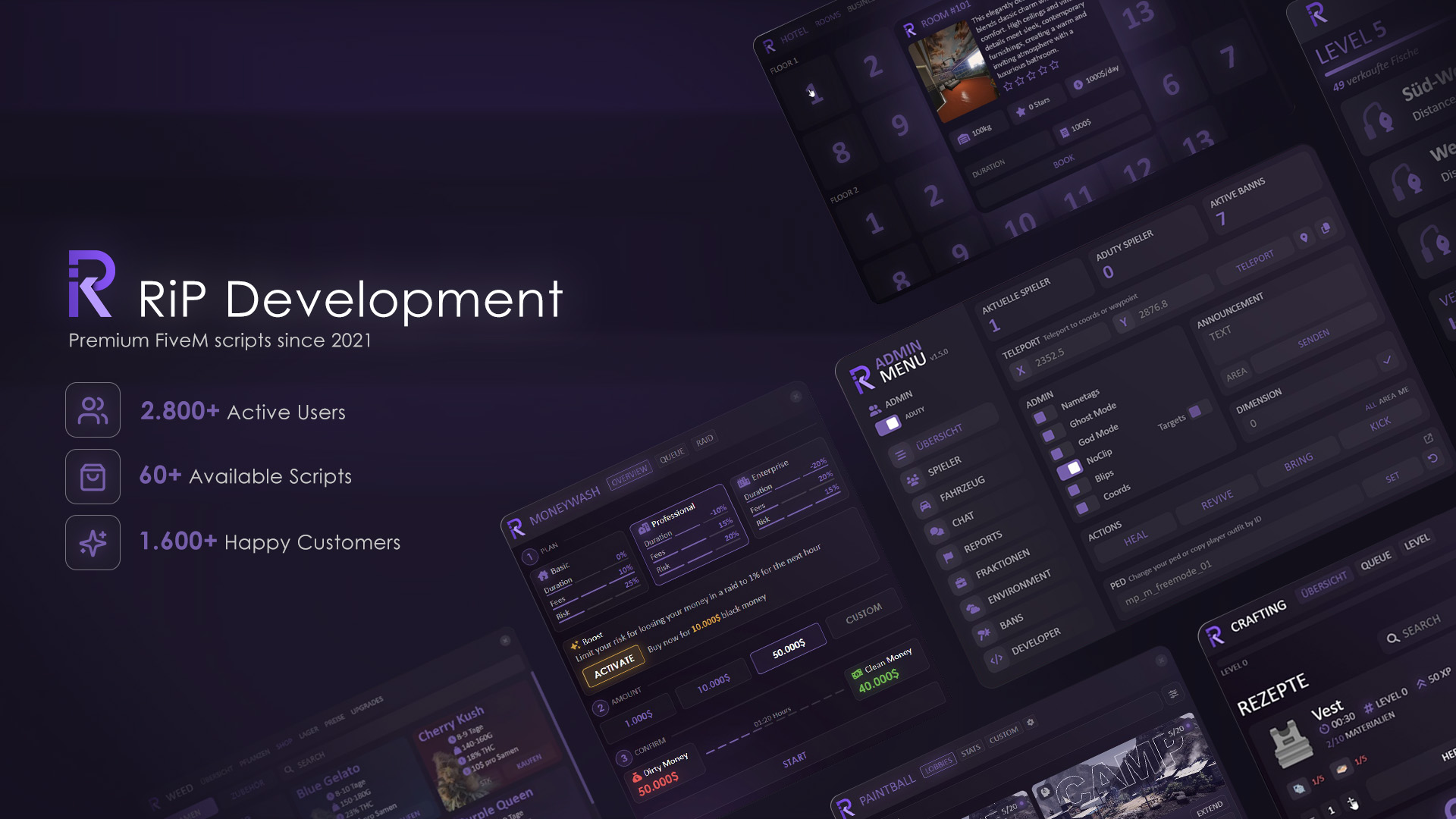Viewport: 1456px width, 819px height.
Task: Click the Dirty Money bag icon
Action: [636, 777]
